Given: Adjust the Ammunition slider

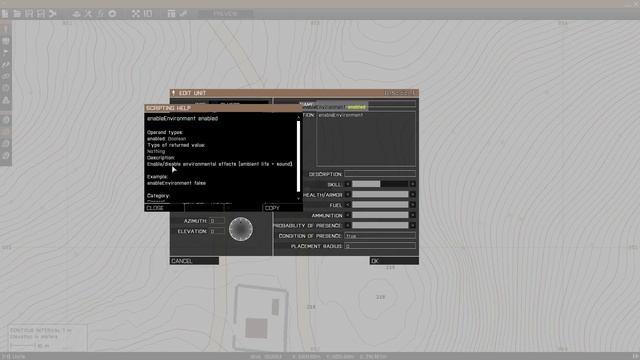Looking at the screenshot, I should tap(380, 215).
